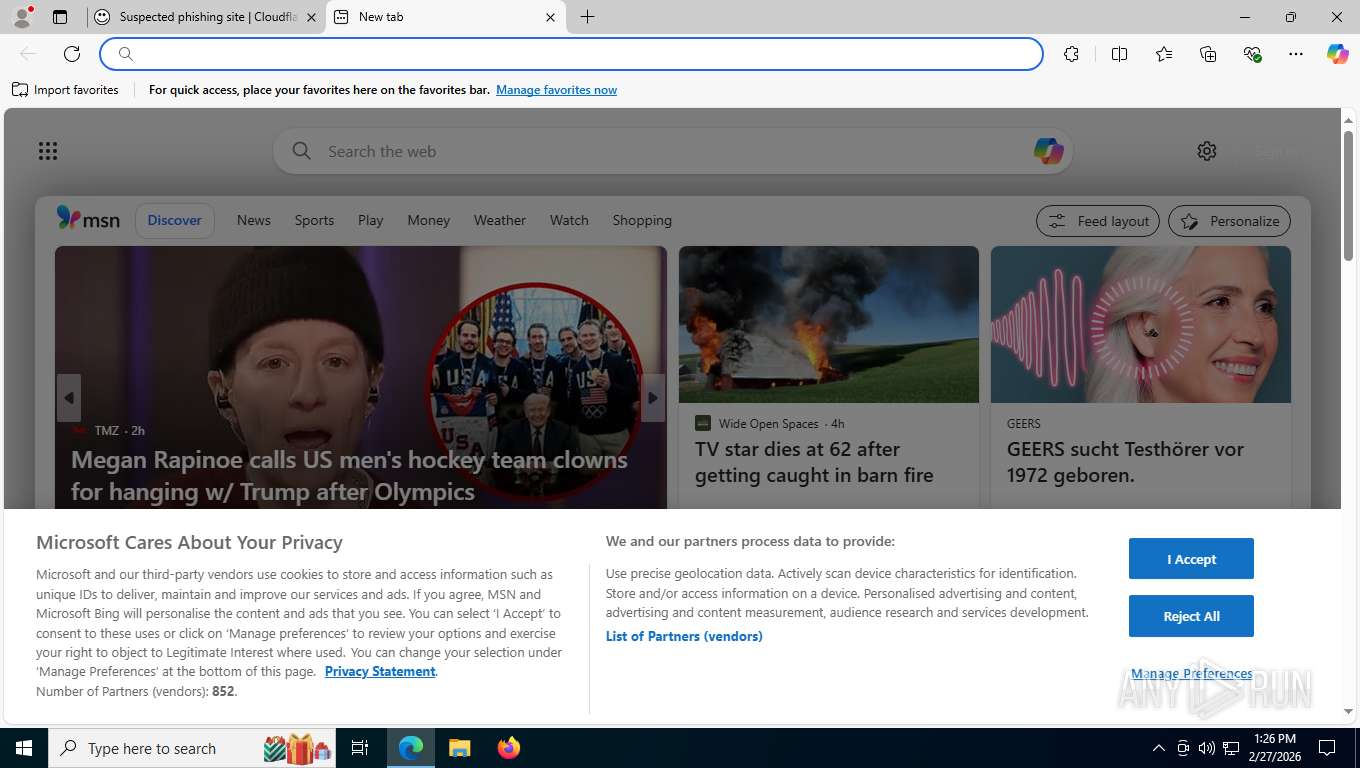Click the Reject All button
Viewport: 1360px width, 768px height.
tap(1191, 616)
